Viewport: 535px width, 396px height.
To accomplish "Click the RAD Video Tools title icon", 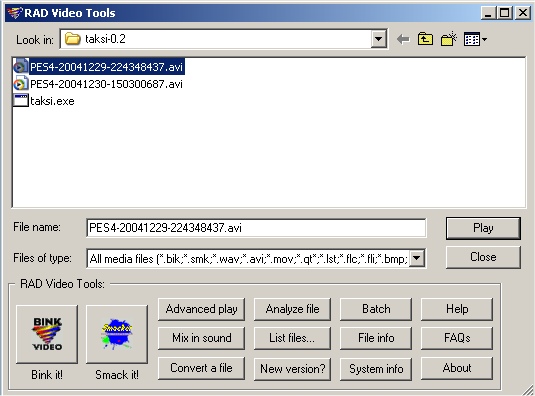I will 14,13.
